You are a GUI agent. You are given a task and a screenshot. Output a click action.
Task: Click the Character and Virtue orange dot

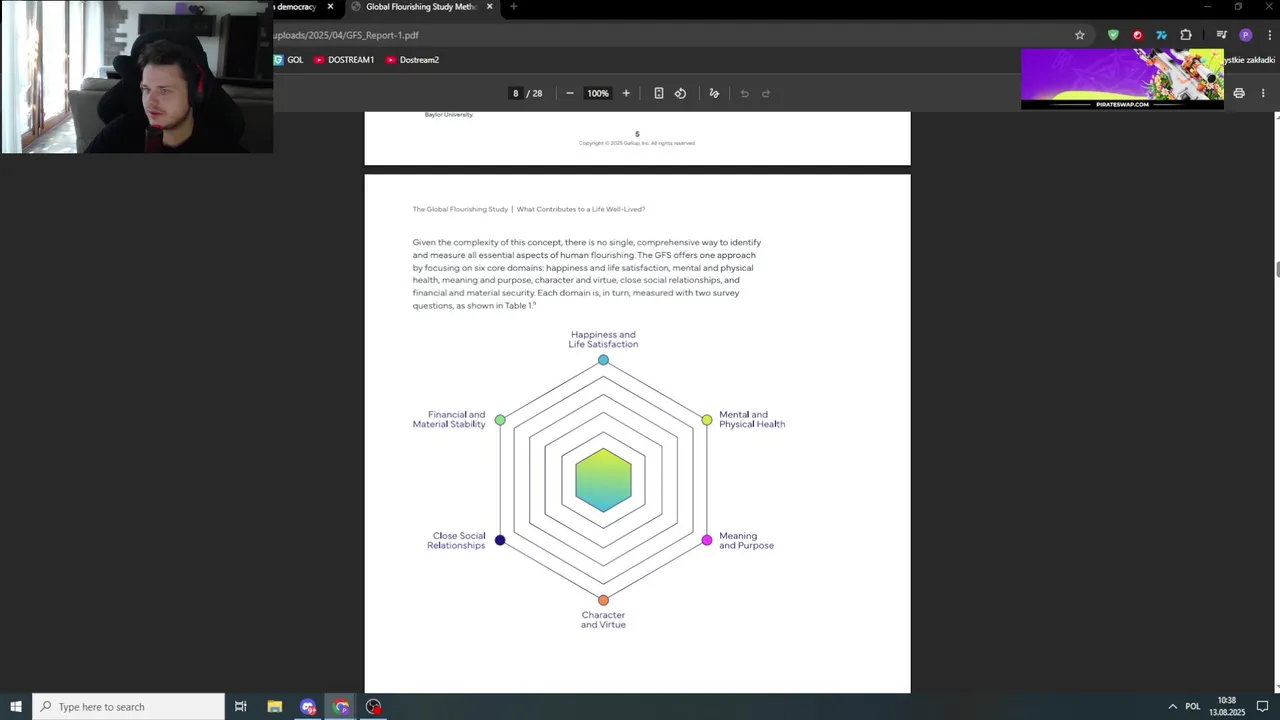click(x=603, y=600)
